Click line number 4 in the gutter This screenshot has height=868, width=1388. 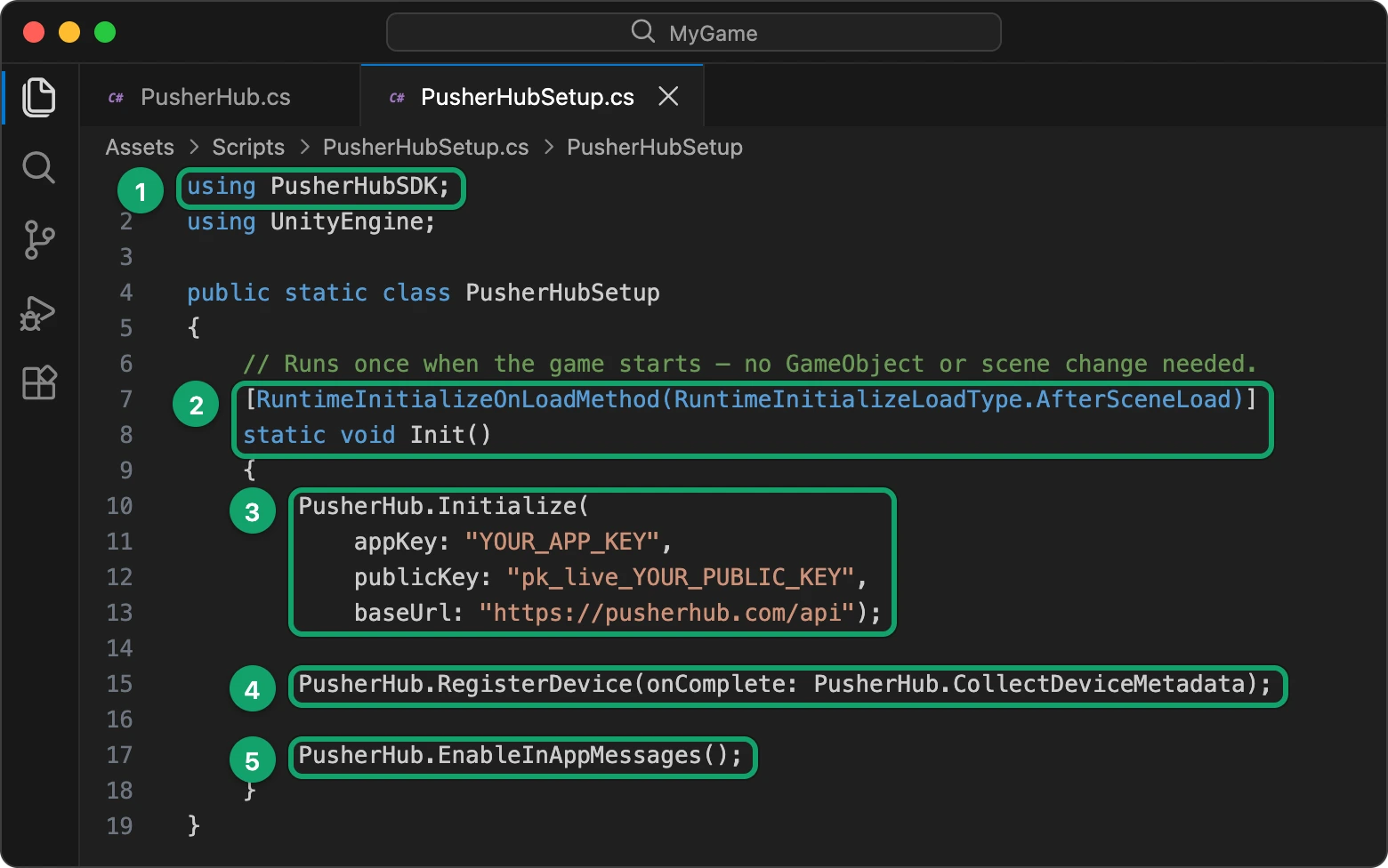(x=126, y=293)
